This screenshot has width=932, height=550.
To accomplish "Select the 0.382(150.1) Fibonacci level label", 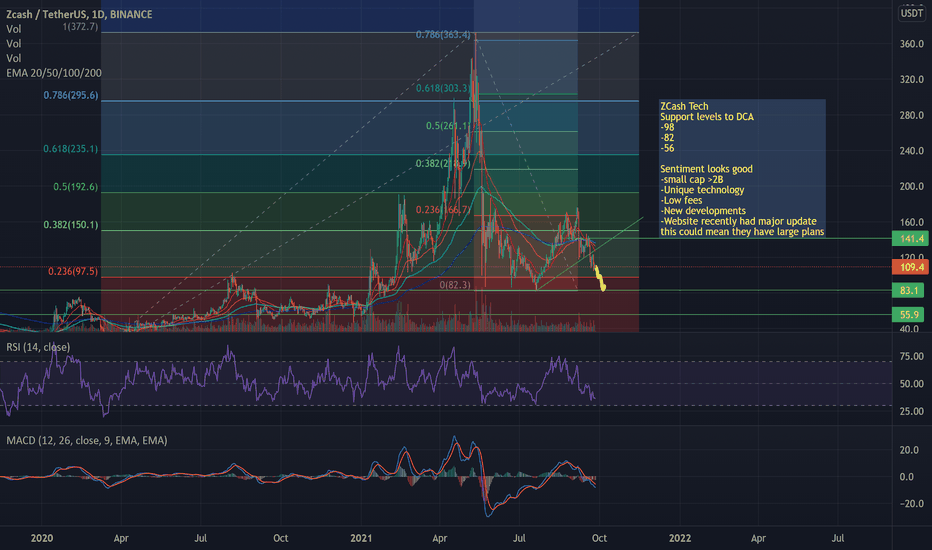I will (x=71, y=225).
